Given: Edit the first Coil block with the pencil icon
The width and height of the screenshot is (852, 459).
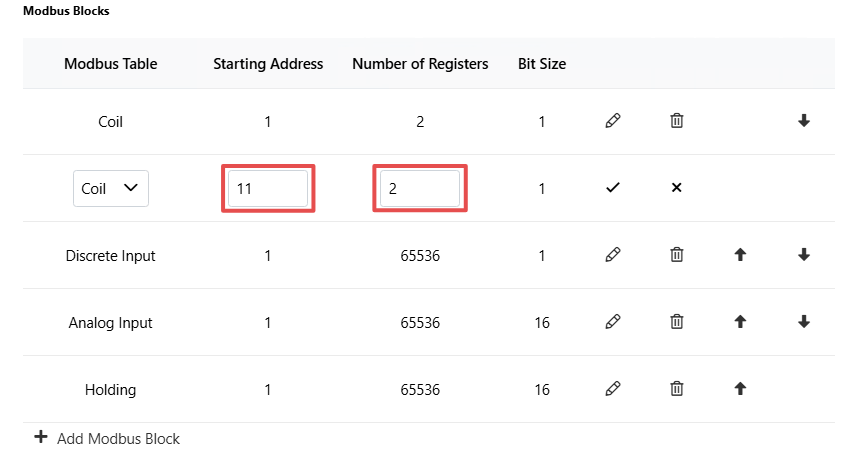Looking at the screenshot, I should [x=613, y=121].
